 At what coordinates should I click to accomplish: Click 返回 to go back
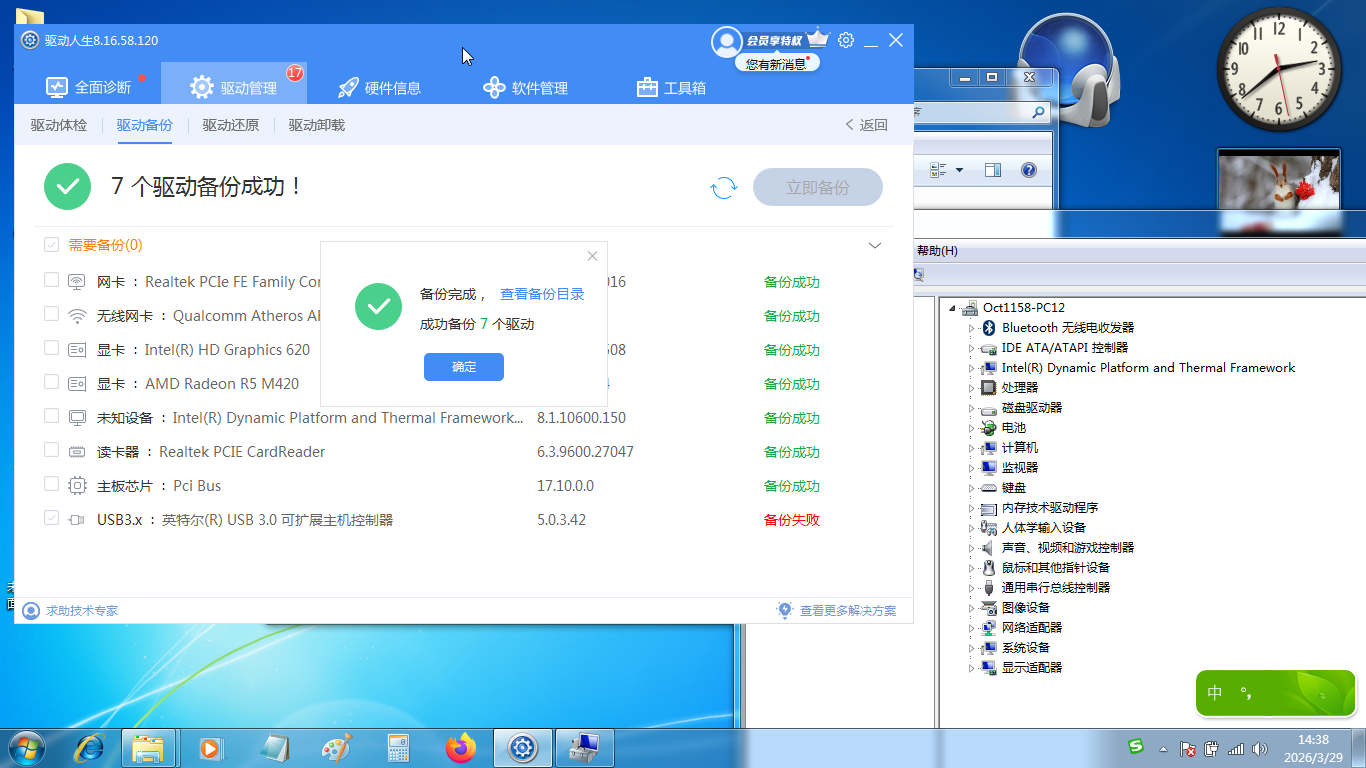click(866, 125)
